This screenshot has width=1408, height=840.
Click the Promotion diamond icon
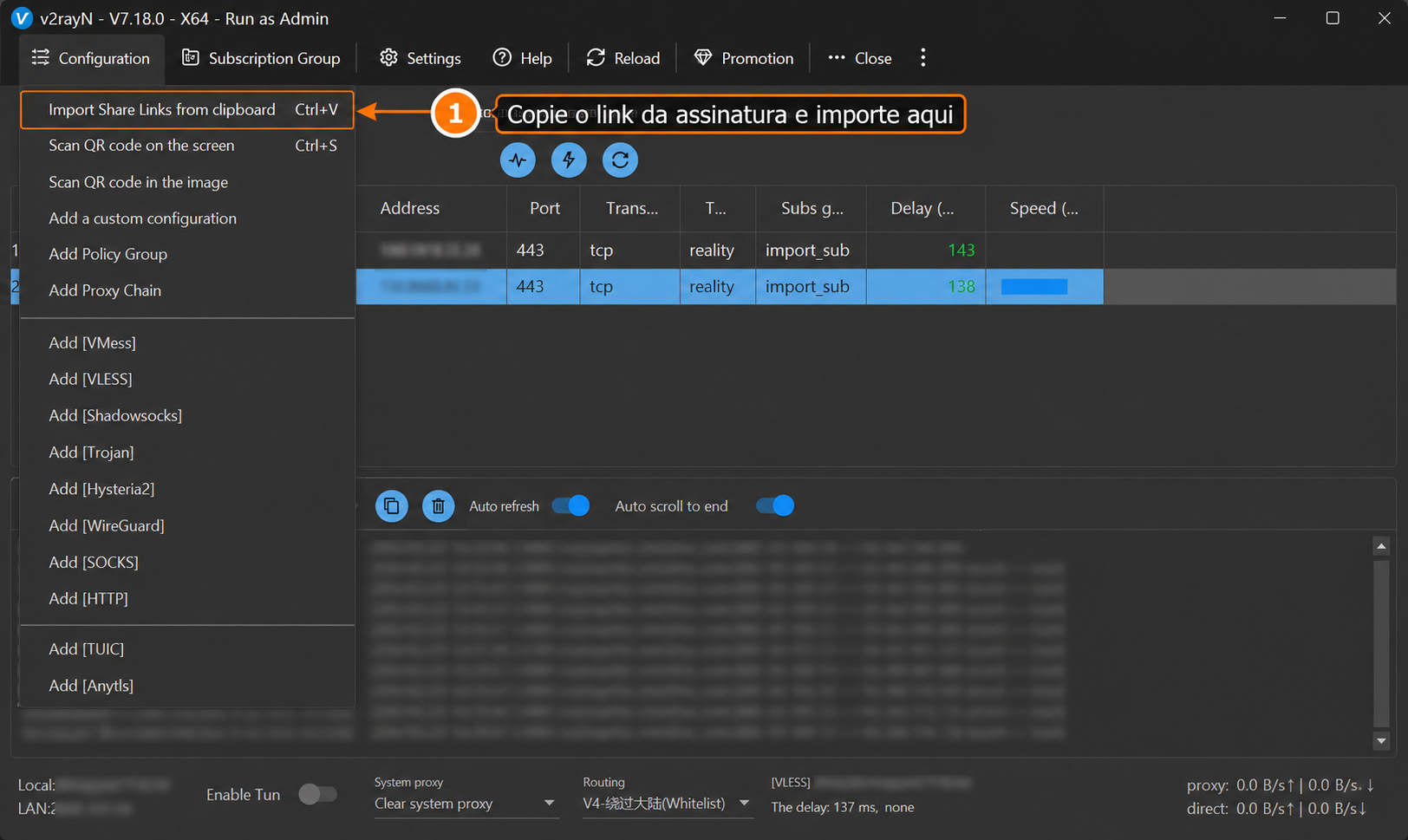click(703, 57)
